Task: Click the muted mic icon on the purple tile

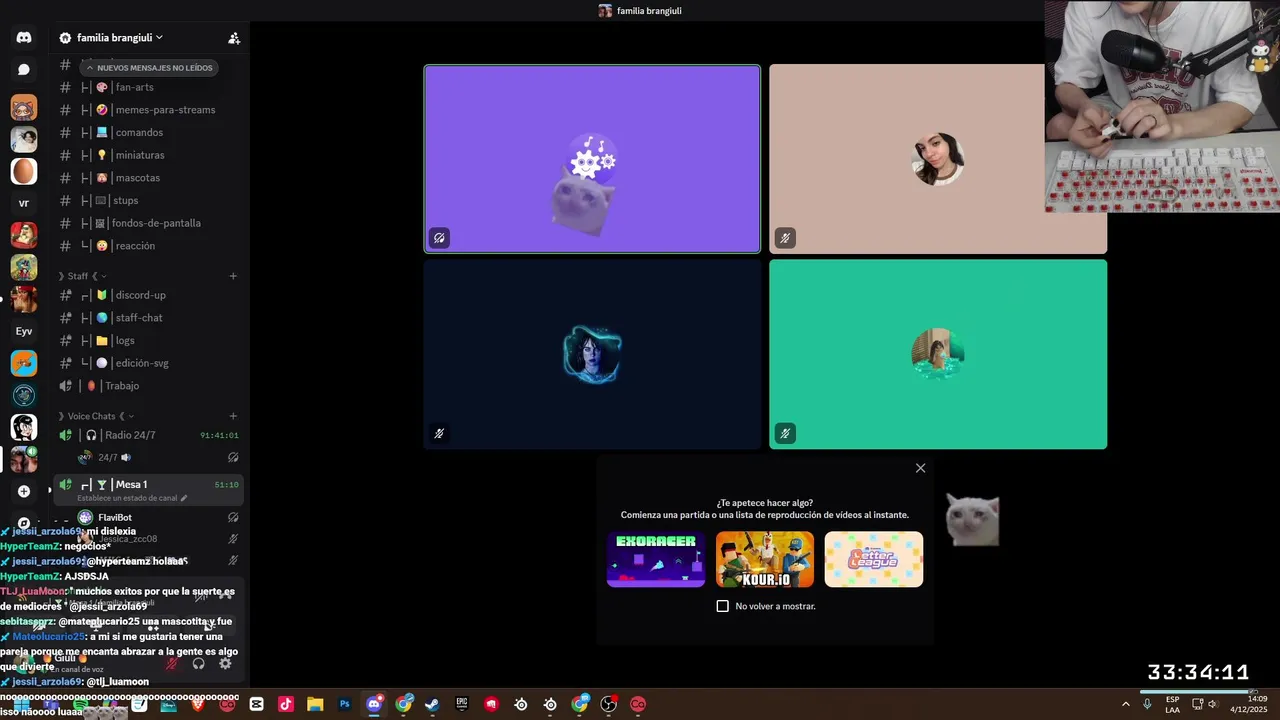Action: click(x=439, y=238)
